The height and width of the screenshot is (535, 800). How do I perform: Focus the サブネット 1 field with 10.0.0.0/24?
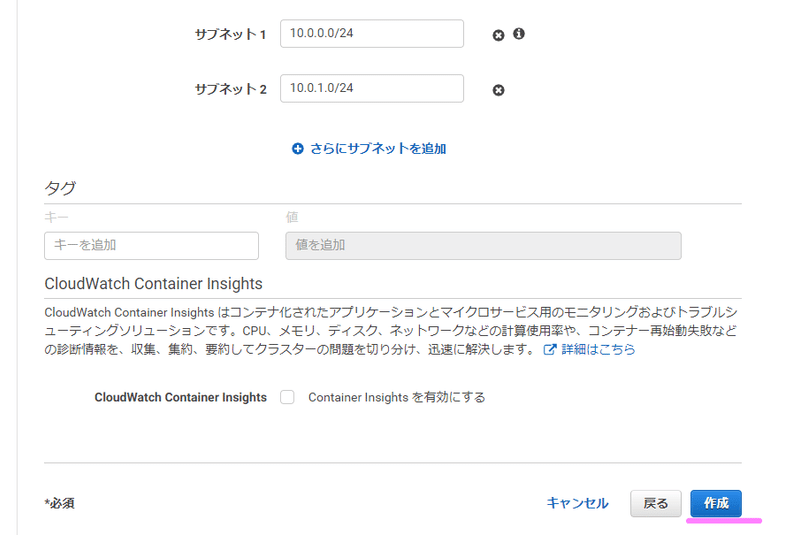coord(372,34)
